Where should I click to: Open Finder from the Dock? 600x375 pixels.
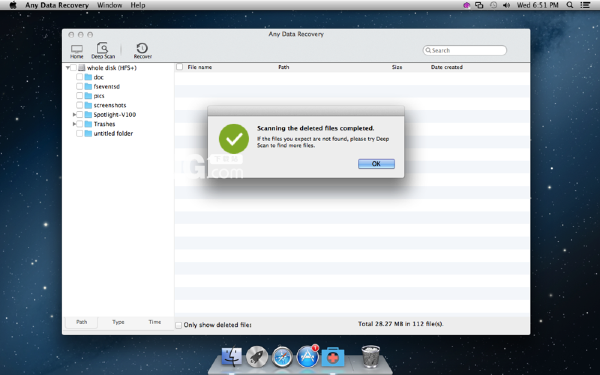pyautogui.click(x=232, y=357)
